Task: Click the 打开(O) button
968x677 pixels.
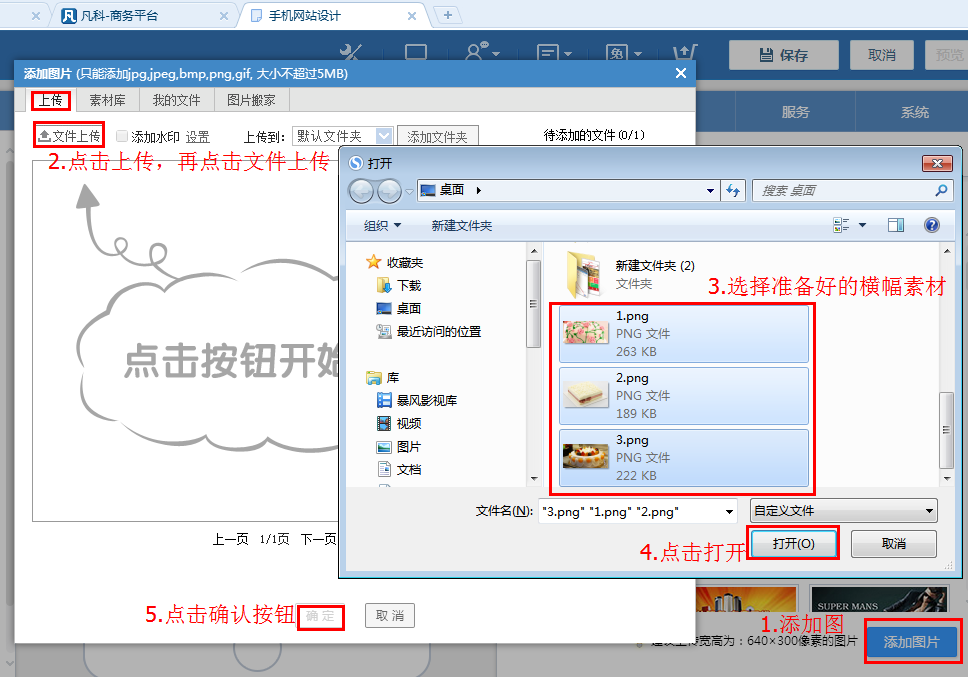Action: (x=793, y=544)
